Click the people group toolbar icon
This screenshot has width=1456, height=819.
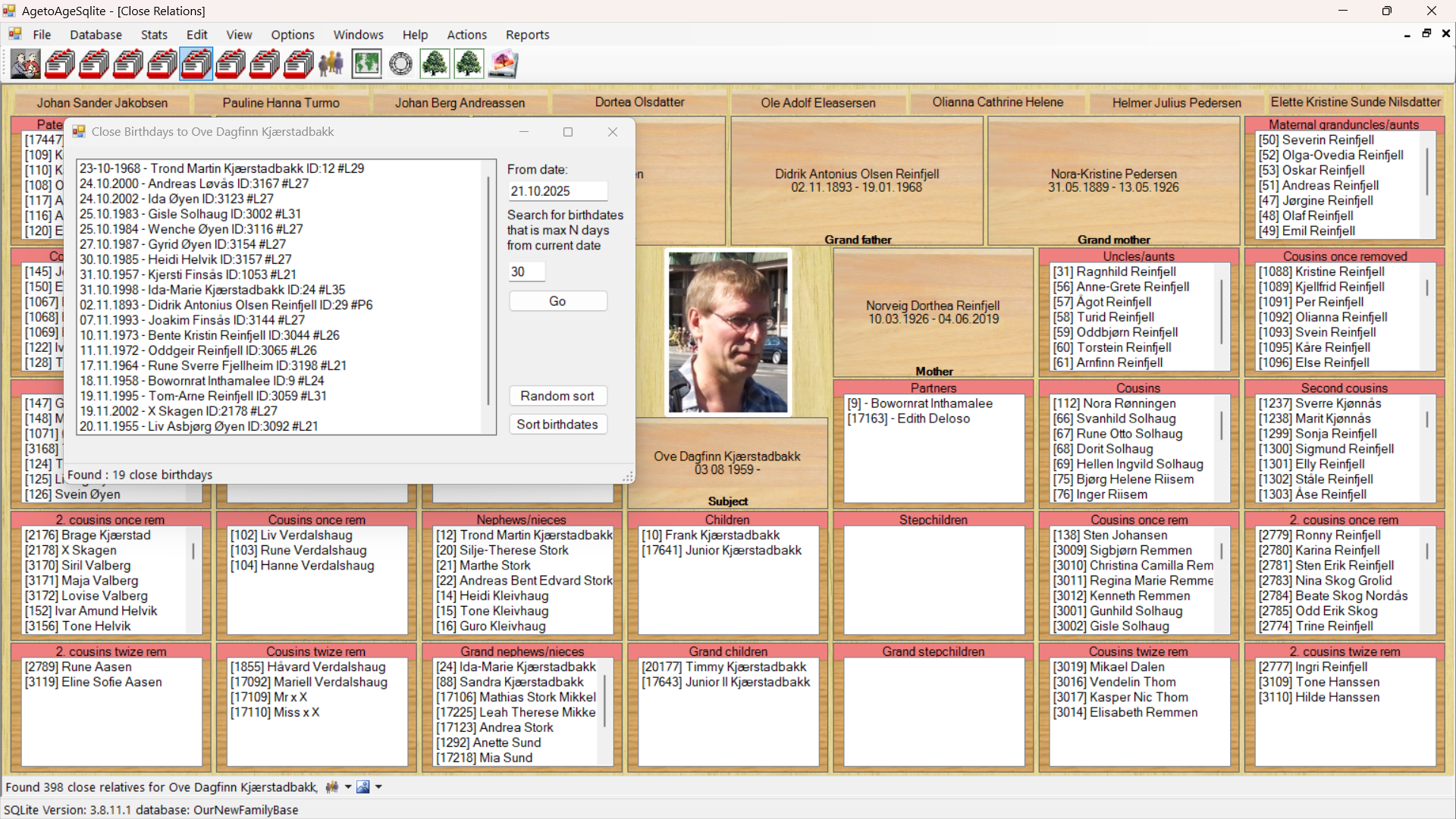331,64
